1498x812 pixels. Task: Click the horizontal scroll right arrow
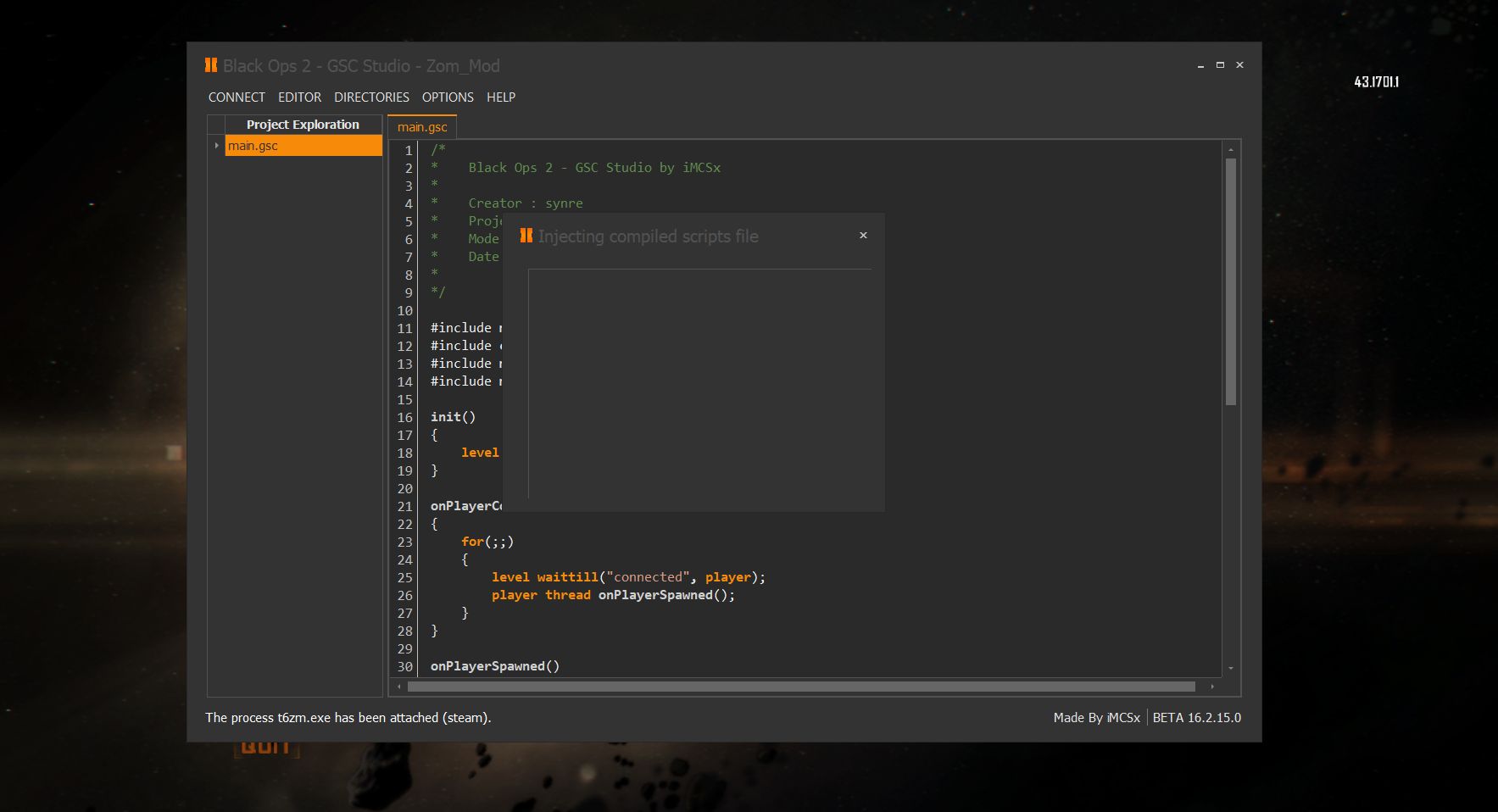1212,687
